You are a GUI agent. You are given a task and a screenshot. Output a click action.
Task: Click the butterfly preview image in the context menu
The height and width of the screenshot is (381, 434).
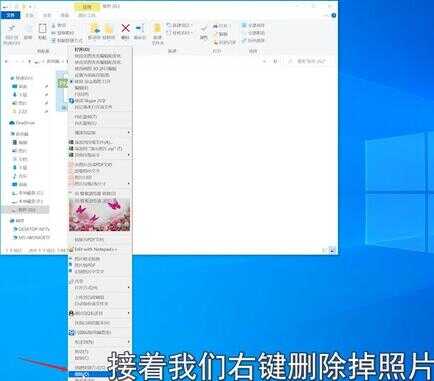click(100, 215)
